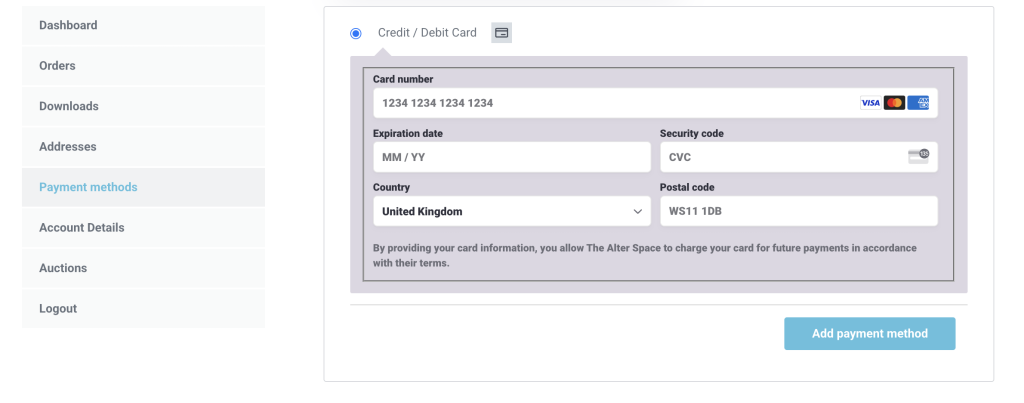
Task: Open Account Details in the sidebar
Action: [x=143, y=228]
